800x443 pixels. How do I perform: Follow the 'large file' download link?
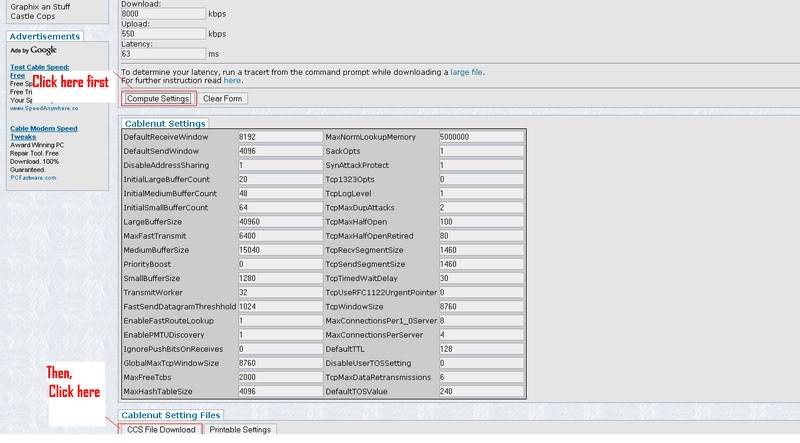[x=469, y=72]
